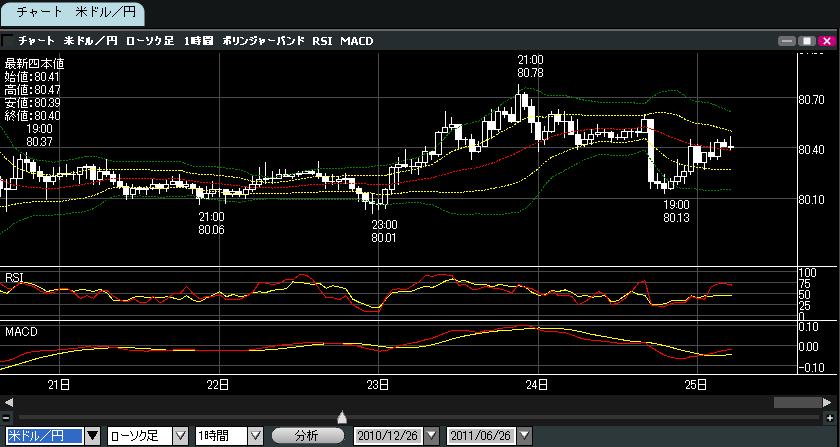The height and width of the screenshot is (447, 840).
Task: Click the 80.78 high price label
Action: point(530,73)
